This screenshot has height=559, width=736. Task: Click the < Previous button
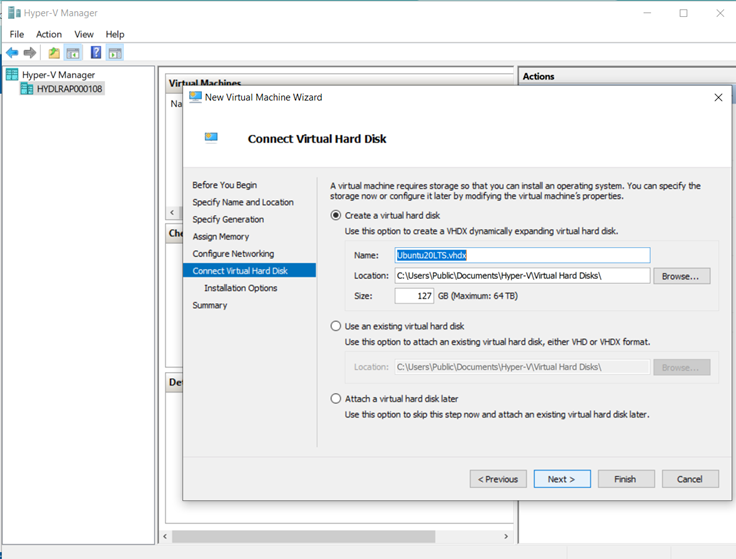(498, 479)
